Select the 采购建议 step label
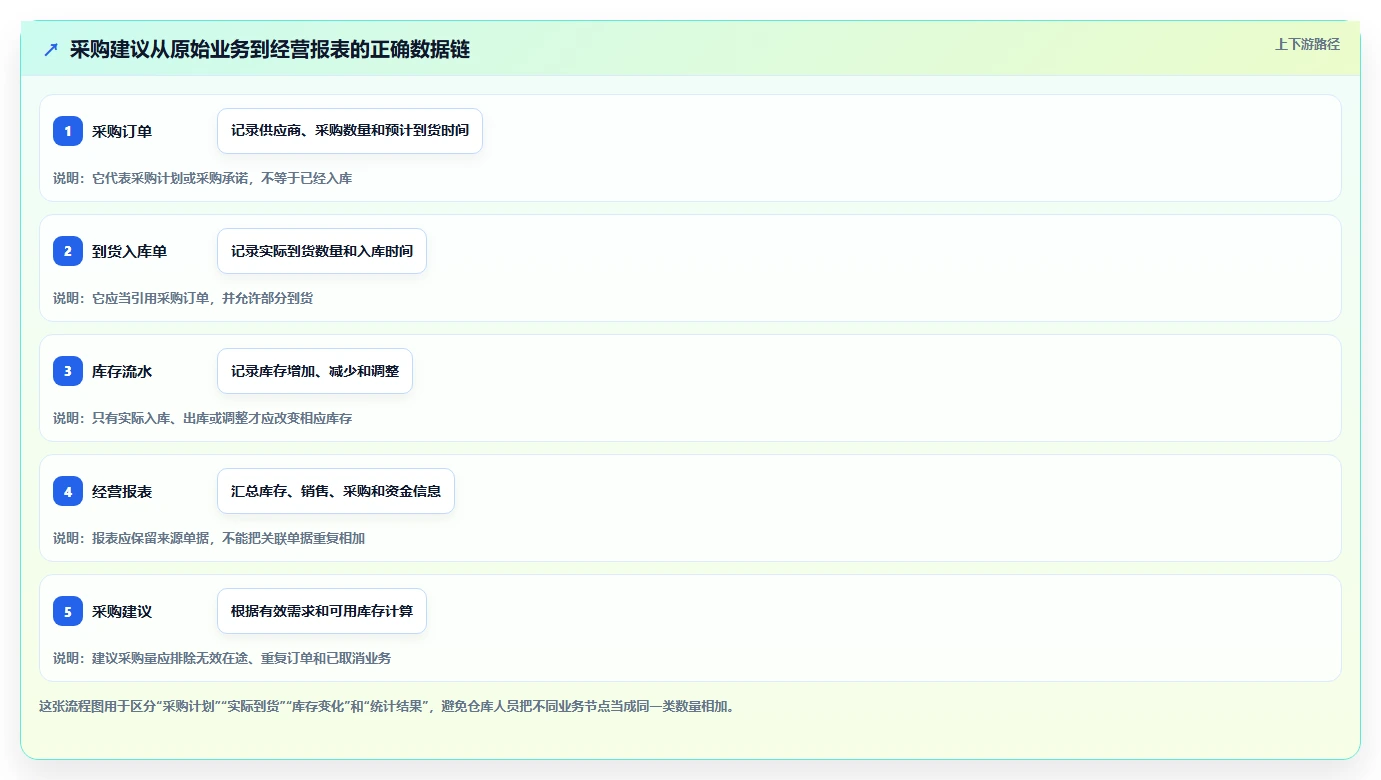Viewport: 1381px width, 780px height. pos(122,611)
